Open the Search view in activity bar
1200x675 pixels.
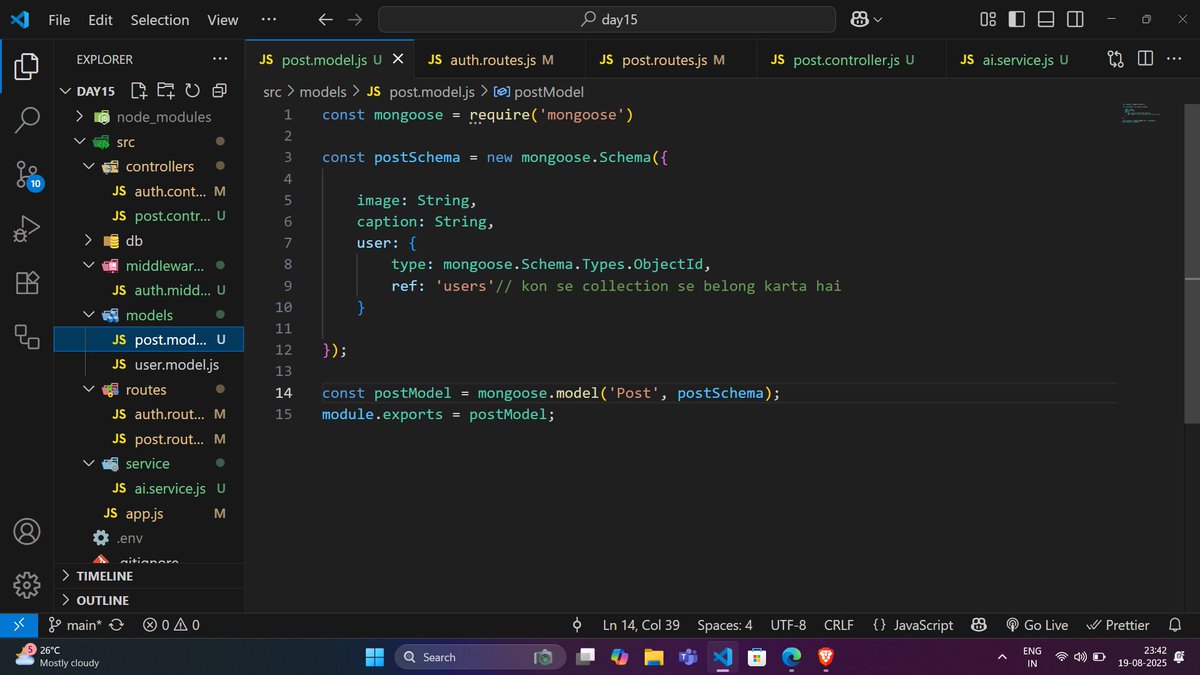[x=27, y=120]
